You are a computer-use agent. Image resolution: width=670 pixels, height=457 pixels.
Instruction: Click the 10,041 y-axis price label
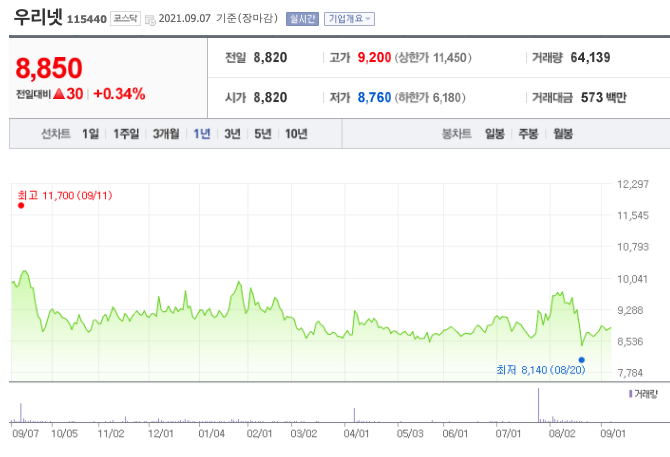coord(633,279)
